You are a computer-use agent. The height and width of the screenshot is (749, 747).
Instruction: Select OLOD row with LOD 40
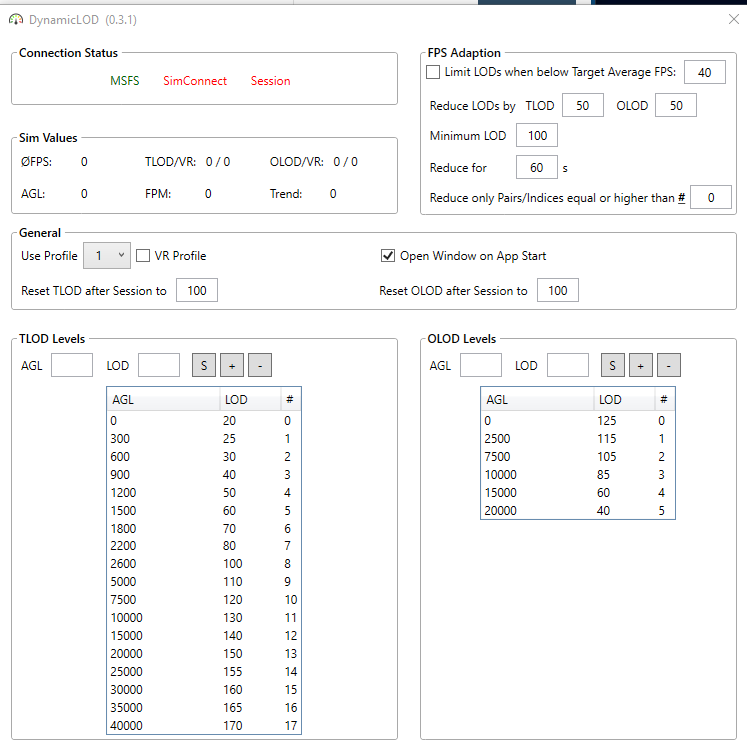[x=578, y=511]
